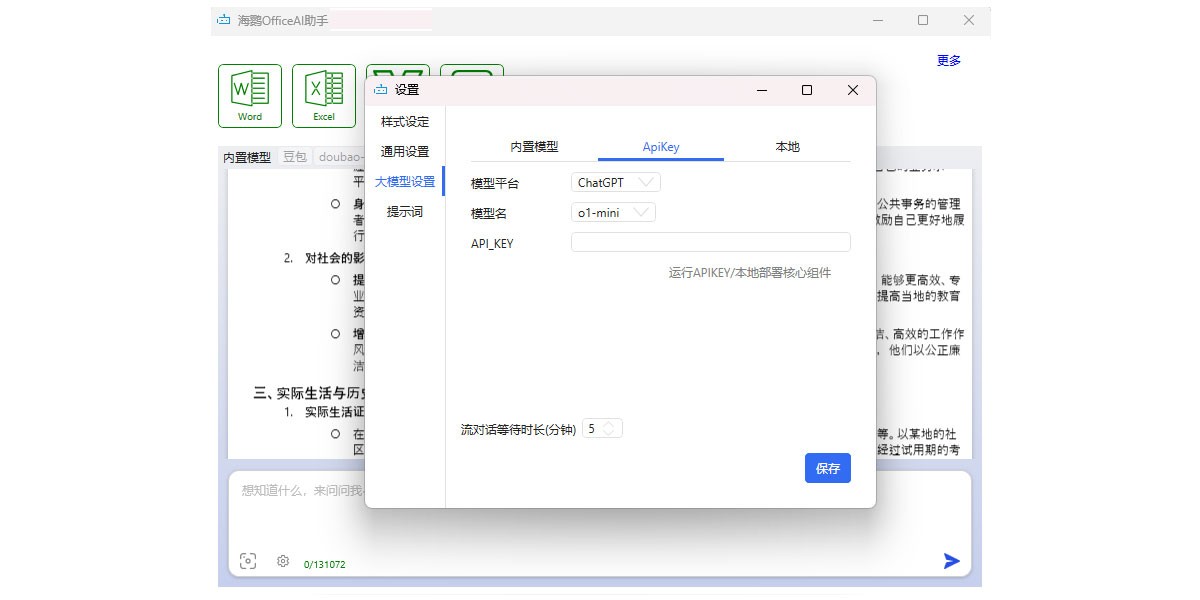The height and width of the screenshot is (600, 1200).
Task: Switch to the 内置模型 tab in settings
Action: click(534, 147)
